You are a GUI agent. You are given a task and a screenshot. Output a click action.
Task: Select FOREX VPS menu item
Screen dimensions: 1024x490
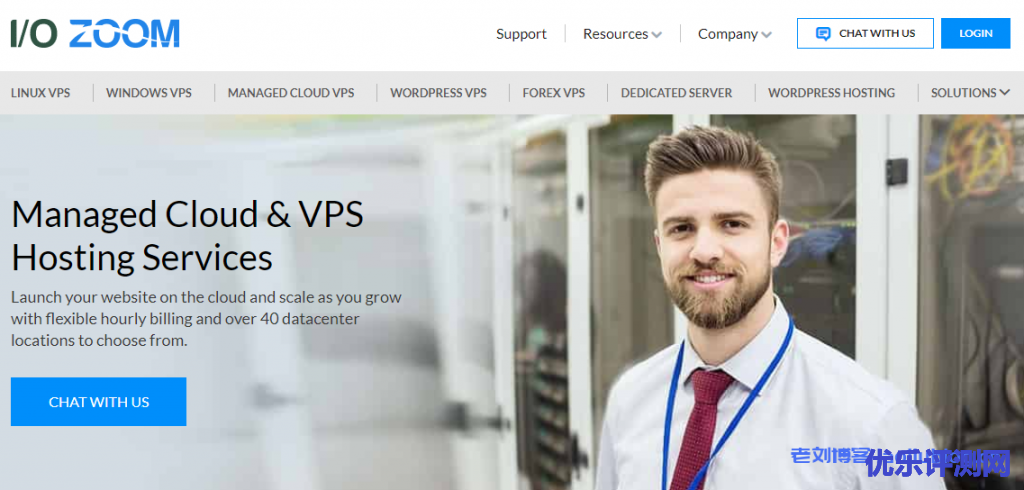pos(554,93)
